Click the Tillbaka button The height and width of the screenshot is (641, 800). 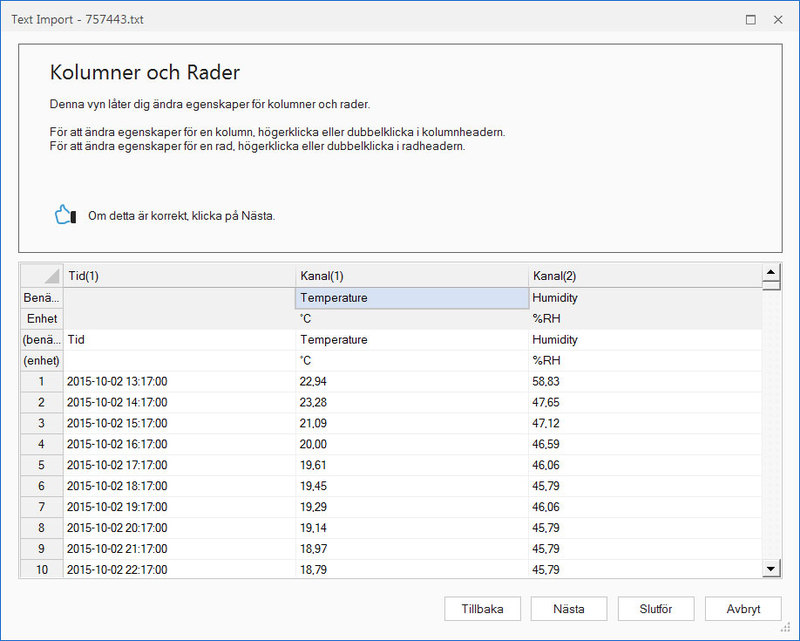[x=482, y=609]
